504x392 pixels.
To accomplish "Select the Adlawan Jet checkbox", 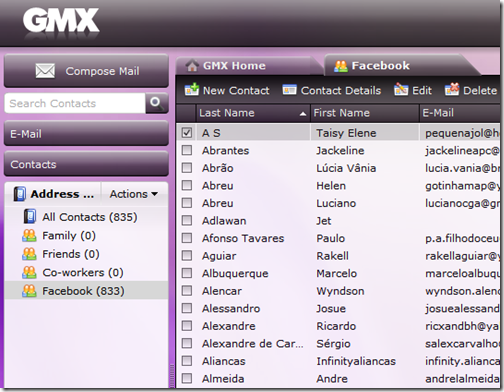I will (187, 221).
